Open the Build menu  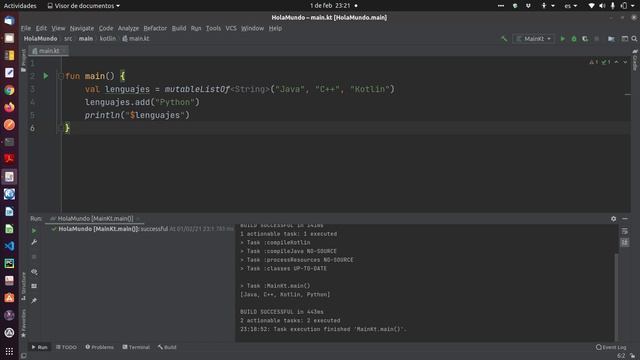[179, 28]
